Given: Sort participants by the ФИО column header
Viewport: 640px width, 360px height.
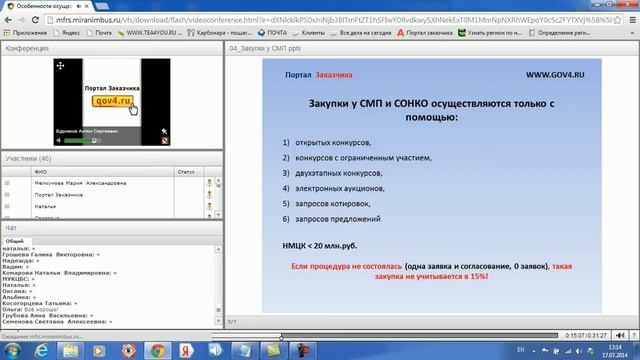Looking at the screenshot, I should [x=102, y=172].
